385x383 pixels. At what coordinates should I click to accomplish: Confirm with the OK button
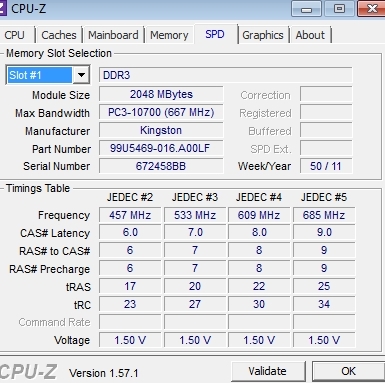(349, 371)
